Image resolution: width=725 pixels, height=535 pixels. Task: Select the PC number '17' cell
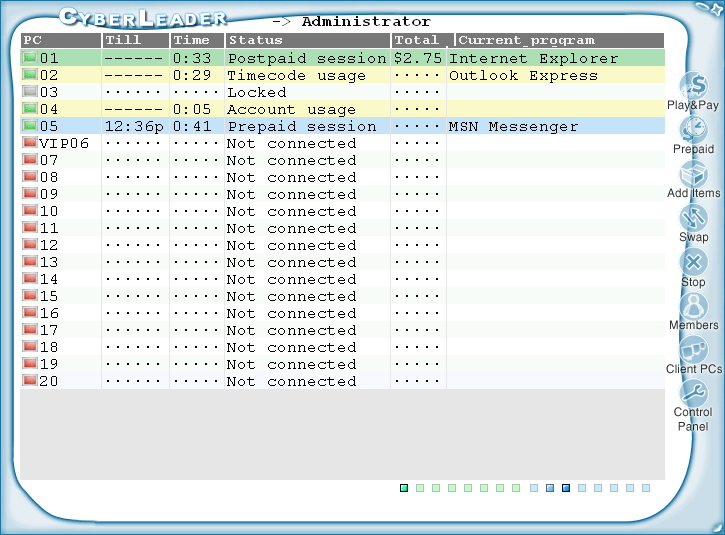point(49,330)
